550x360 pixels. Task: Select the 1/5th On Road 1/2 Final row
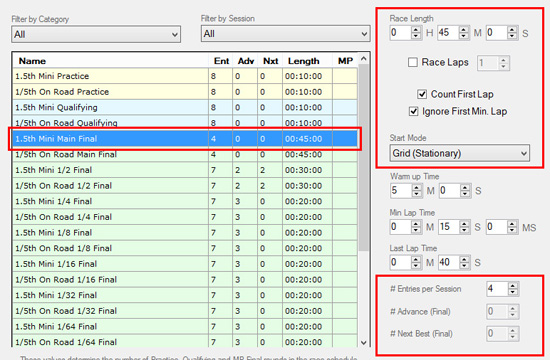click(185, 186)
